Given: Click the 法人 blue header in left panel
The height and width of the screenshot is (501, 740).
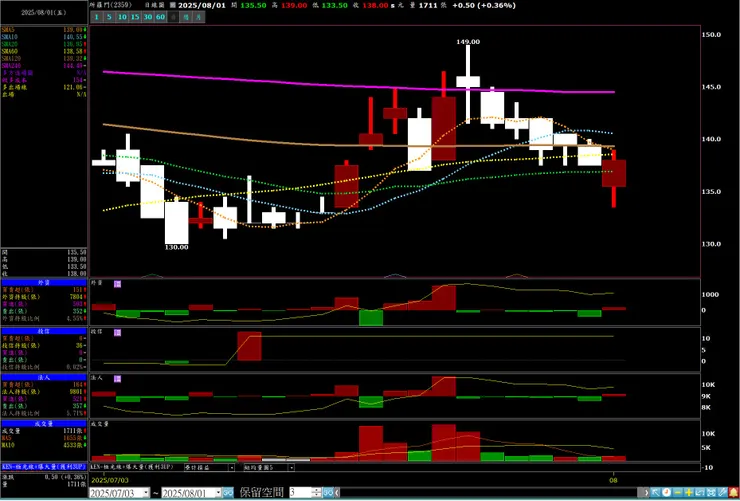Looking at the screenshot, I should pyautogui.click(x=44, y=377).
